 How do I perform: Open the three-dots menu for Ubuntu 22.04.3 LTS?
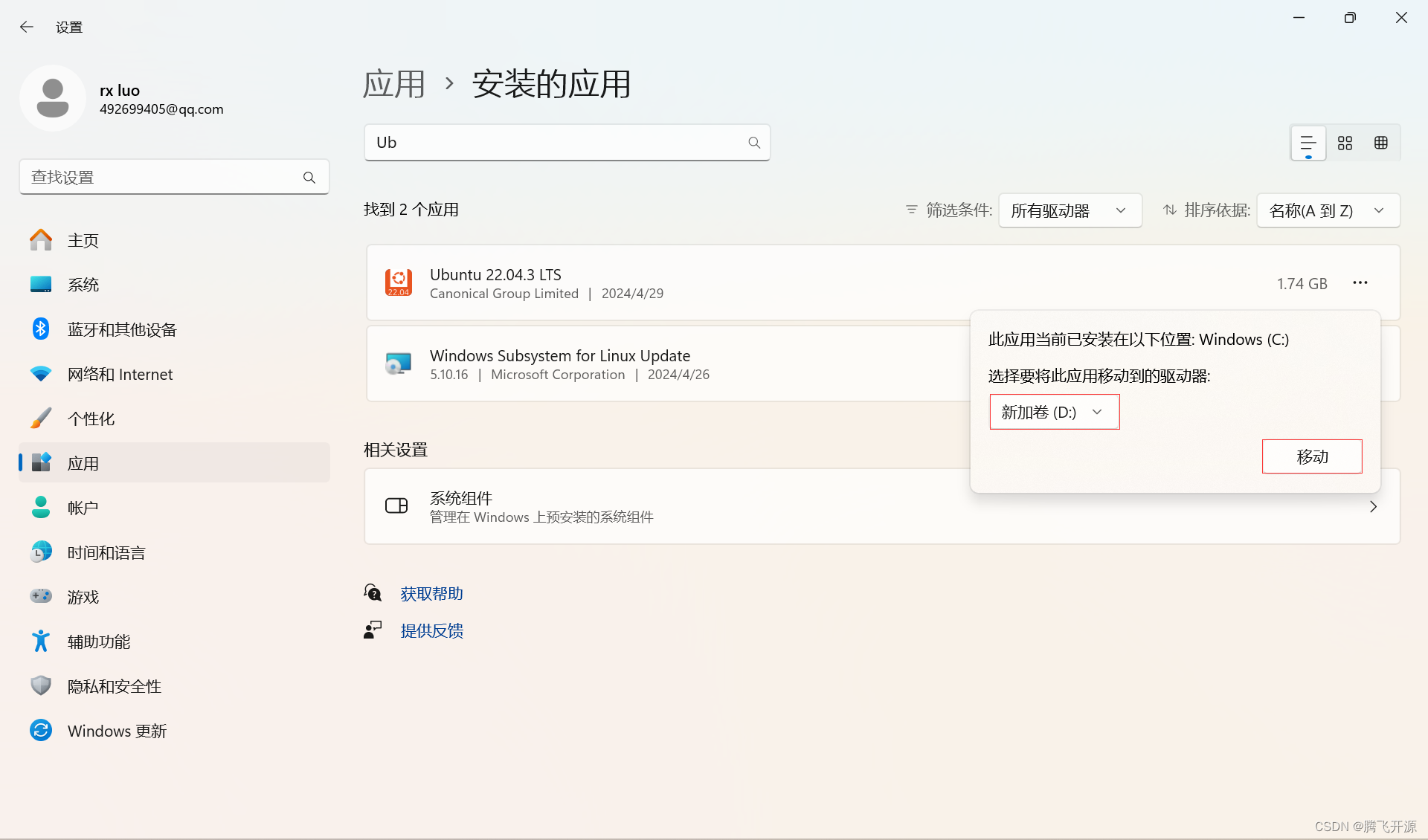1360,282
